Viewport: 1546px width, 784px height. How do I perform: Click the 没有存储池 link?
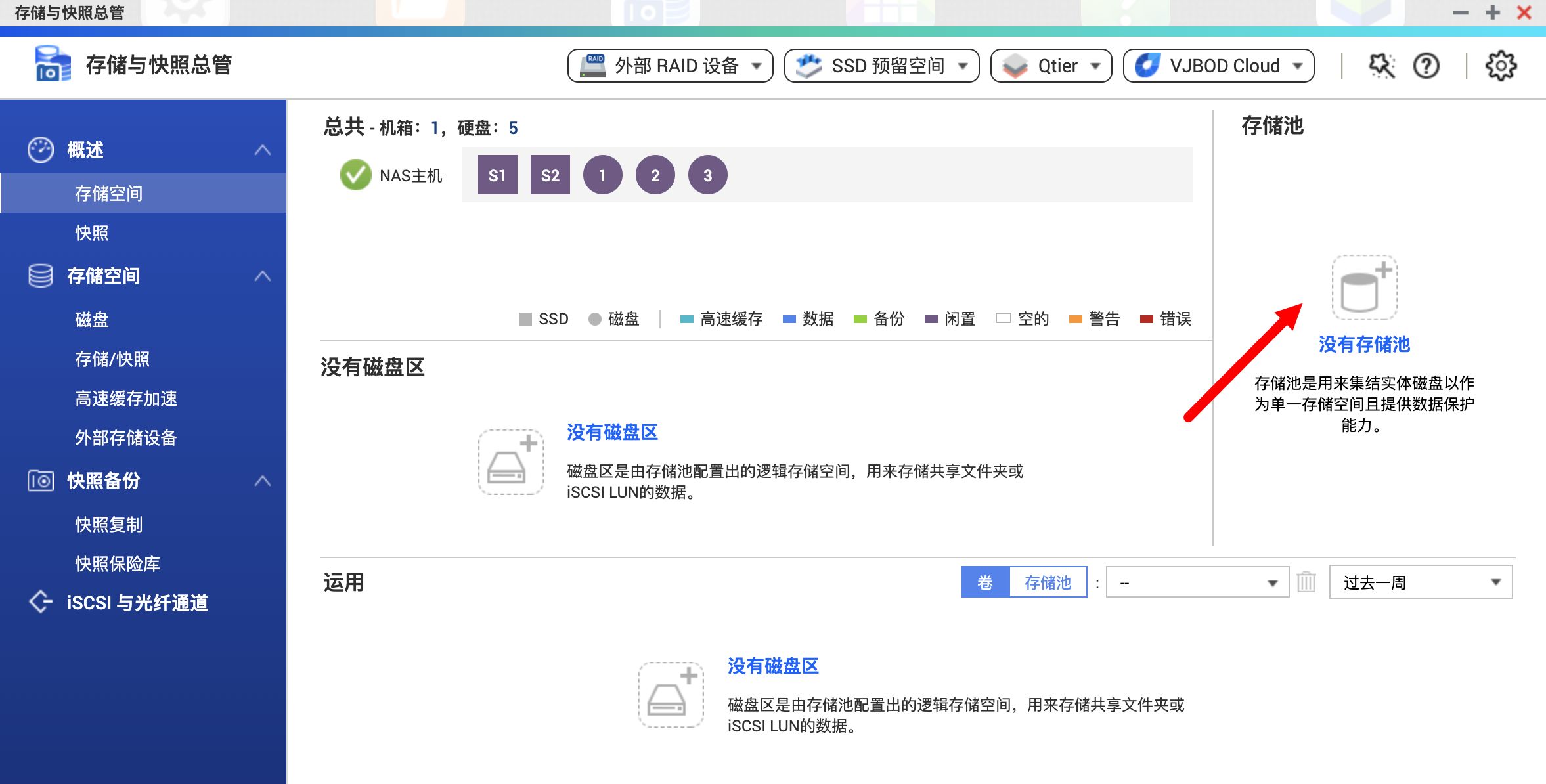1364,344
